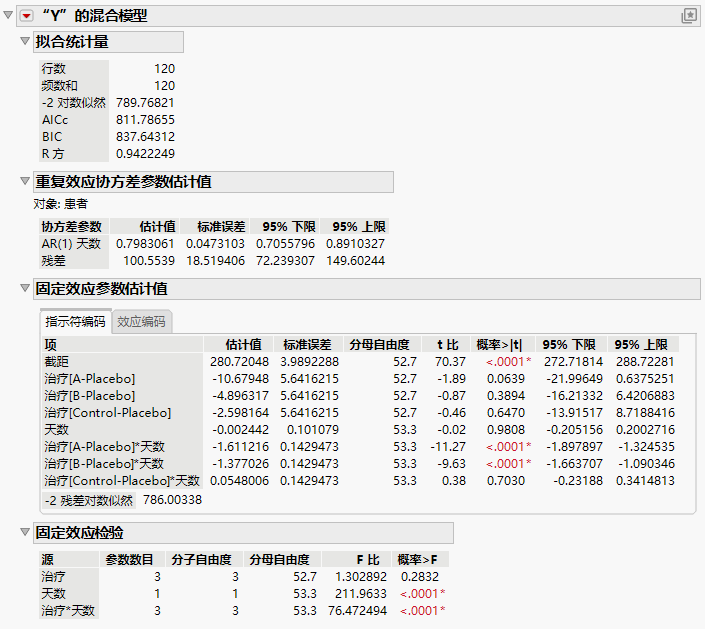Select the 截距 estimate 280.72048
The width and height of the screenshot is (705, 629).
(x=240, y=362)
